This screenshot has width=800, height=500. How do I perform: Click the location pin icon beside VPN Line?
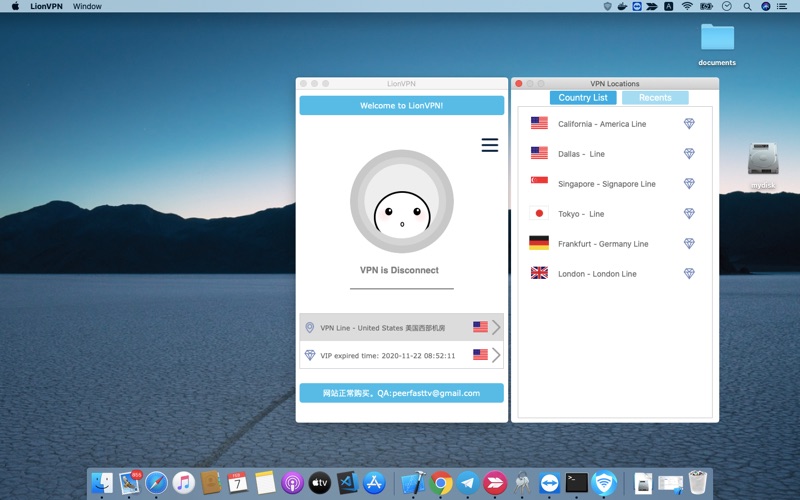[309, 328]
